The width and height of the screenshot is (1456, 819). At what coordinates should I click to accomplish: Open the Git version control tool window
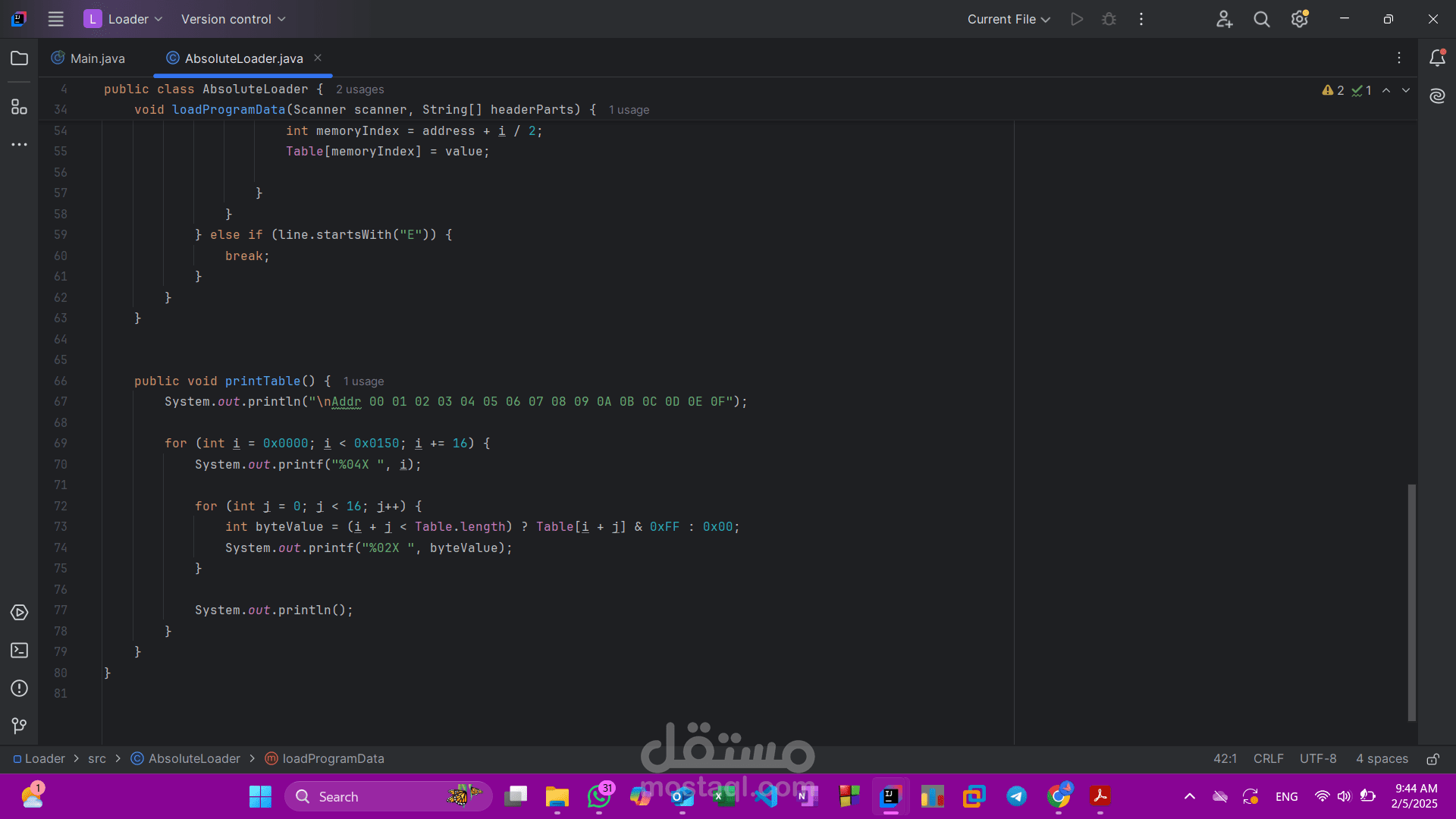click(x=20, y=726)
